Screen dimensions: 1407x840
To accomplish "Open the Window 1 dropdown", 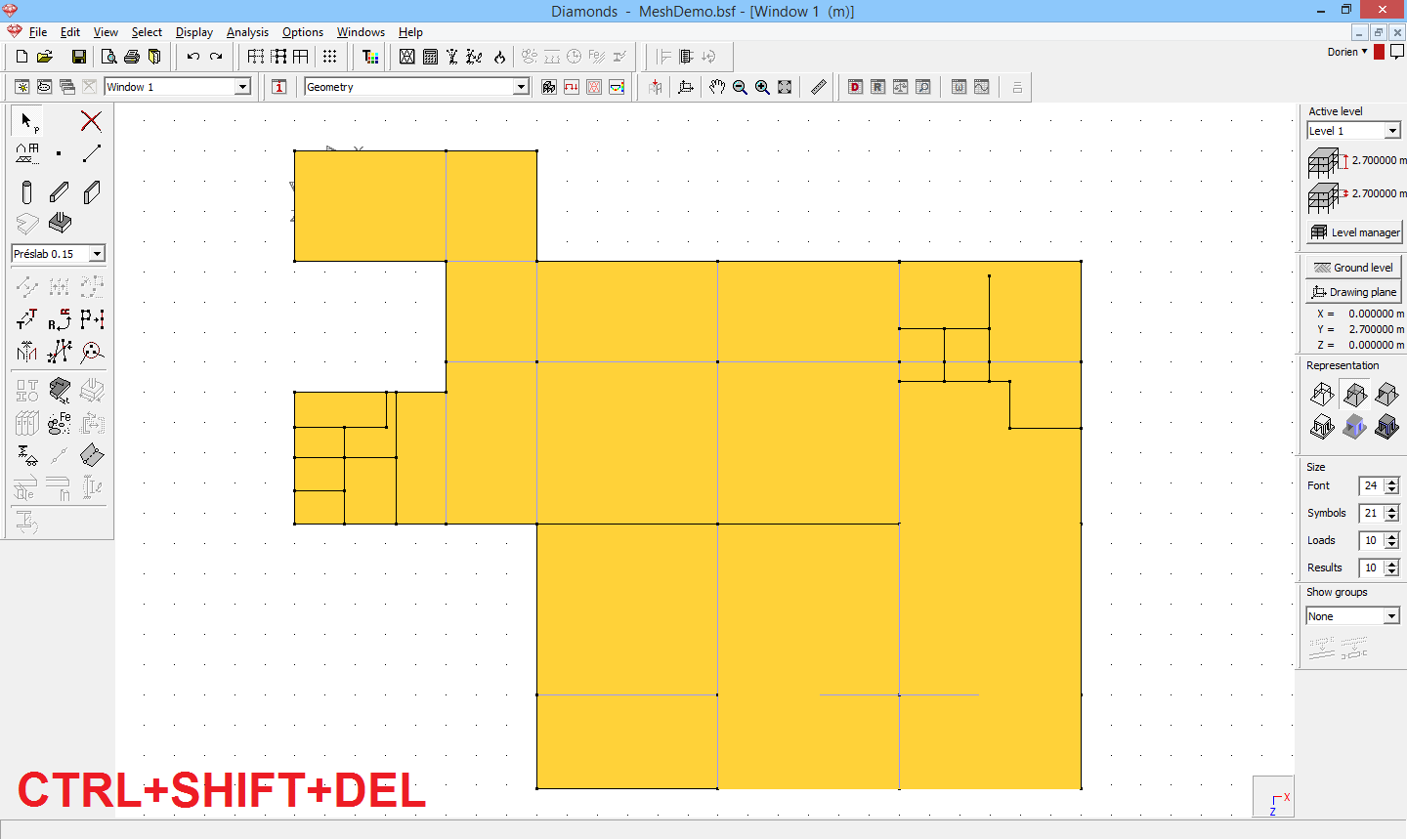I will click(x=243, y=87).
